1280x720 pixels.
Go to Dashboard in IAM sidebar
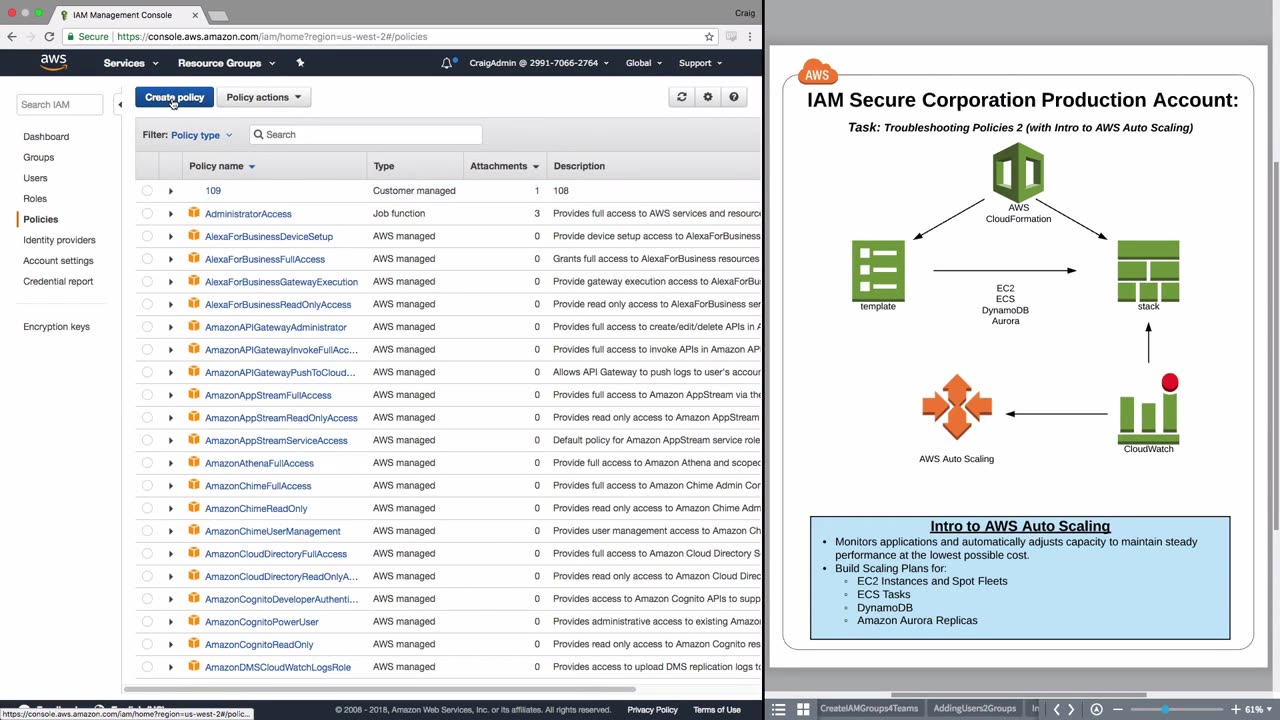click(46, 137)
